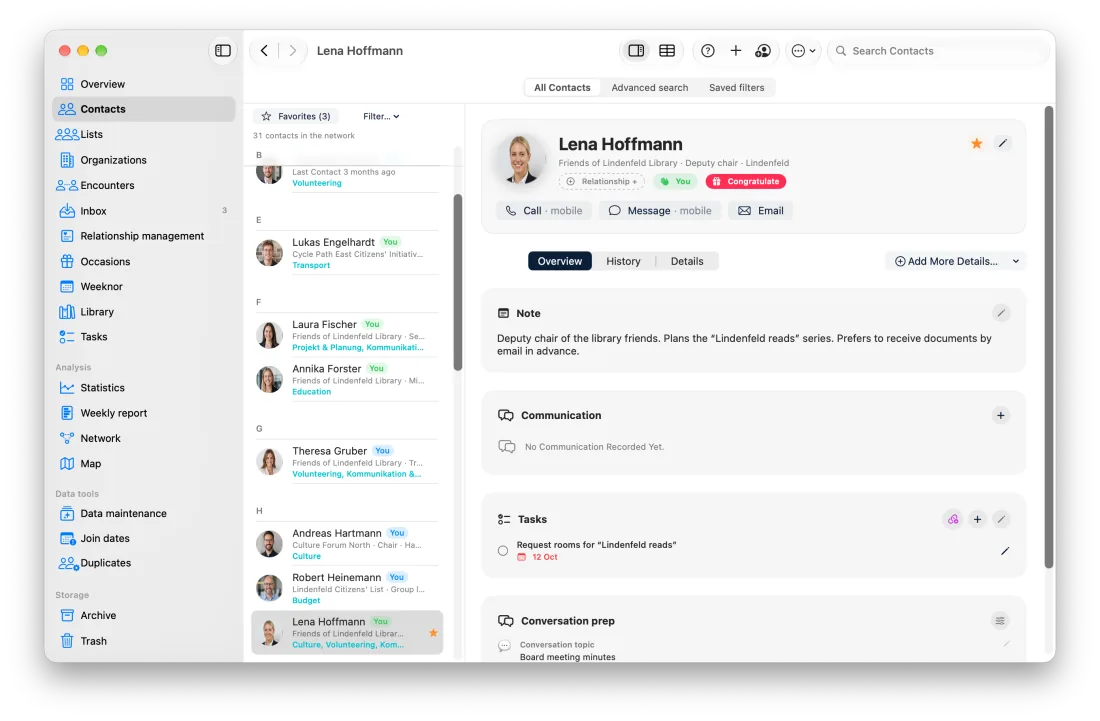Switch to the Details tab
The height and width of the screenshot is (721, 1100).
pyautogui.click(x=687, y=261)
